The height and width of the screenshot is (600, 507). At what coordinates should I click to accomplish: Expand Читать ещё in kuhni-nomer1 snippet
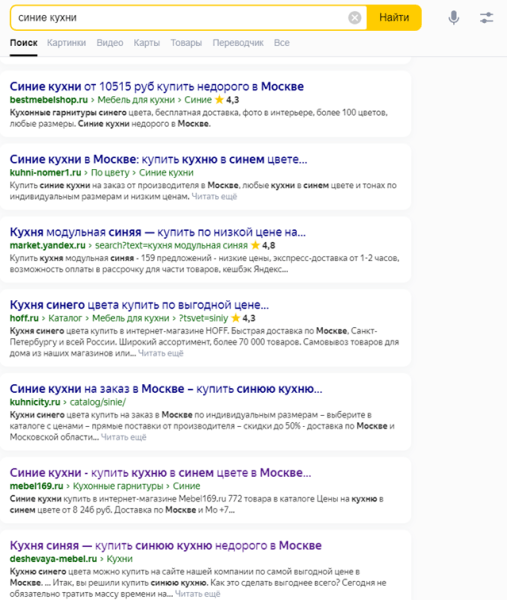point(214,196)
